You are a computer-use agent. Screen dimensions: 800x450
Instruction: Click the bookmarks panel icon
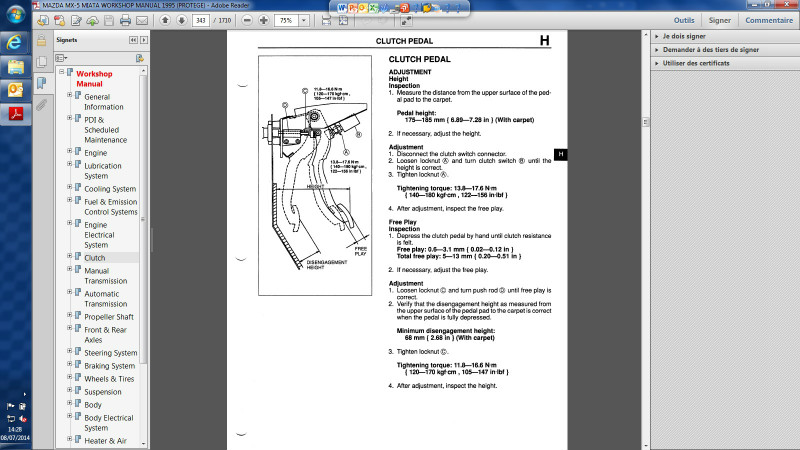pyautogui.click(x=41, y=83)
